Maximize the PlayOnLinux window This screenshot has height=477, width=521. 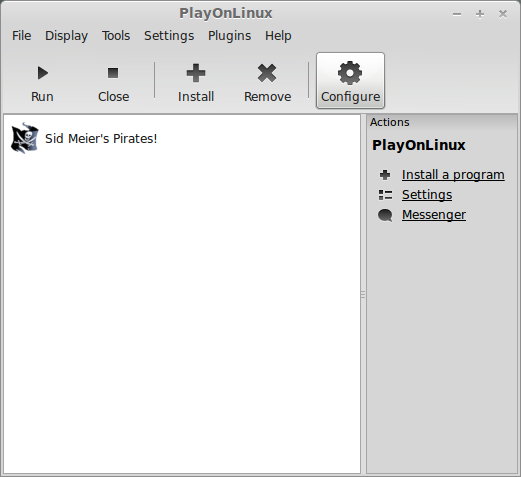pyautogui.click(x=480, y=14)
